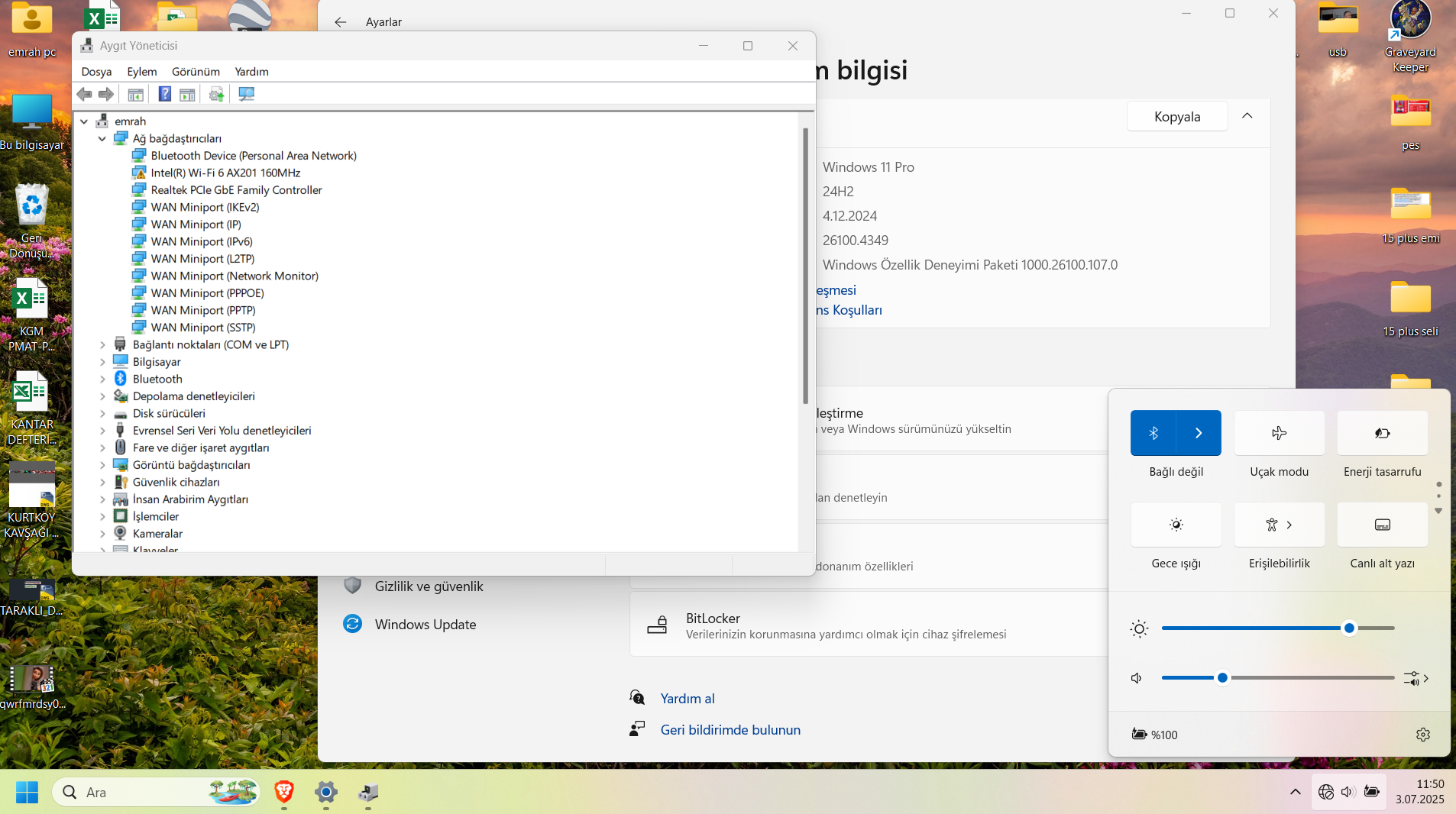Expand the İşlemciler processors category
Image resolution: width=1456 pixels, height=814 pixels.
coord(102,517)
